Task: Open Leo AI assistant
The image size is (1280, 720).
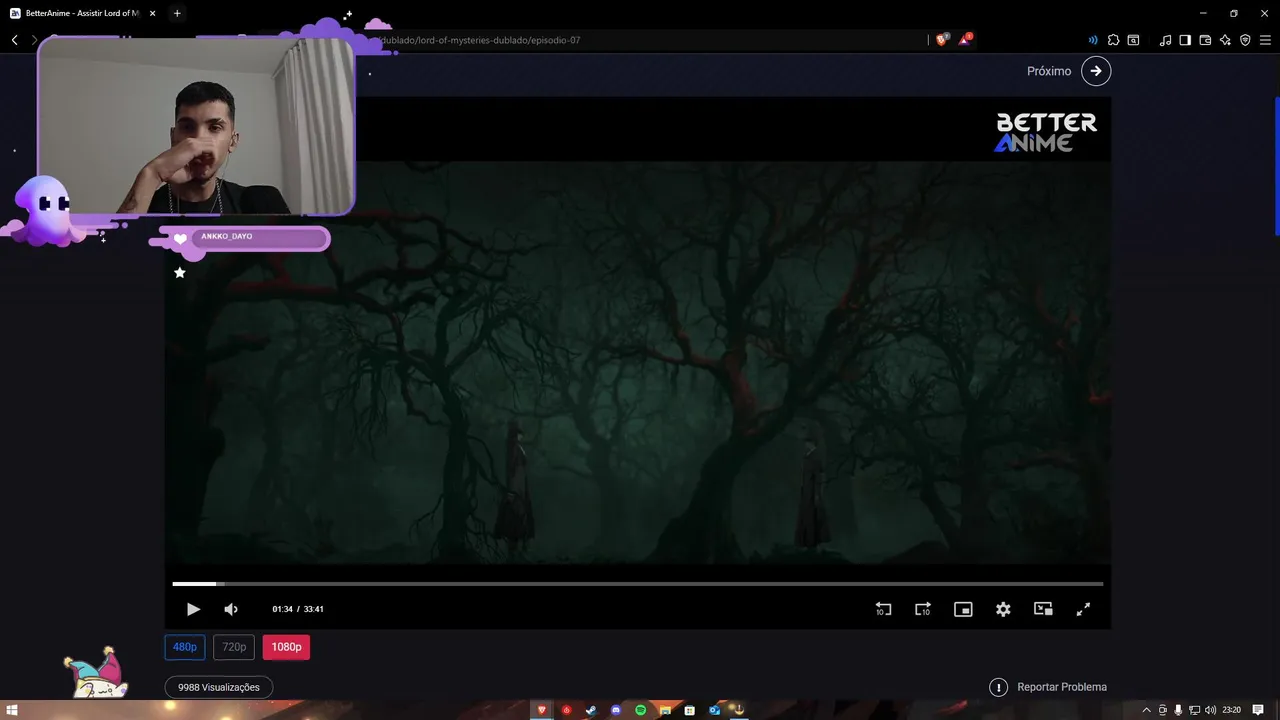Action: (x=1225, y=40)
